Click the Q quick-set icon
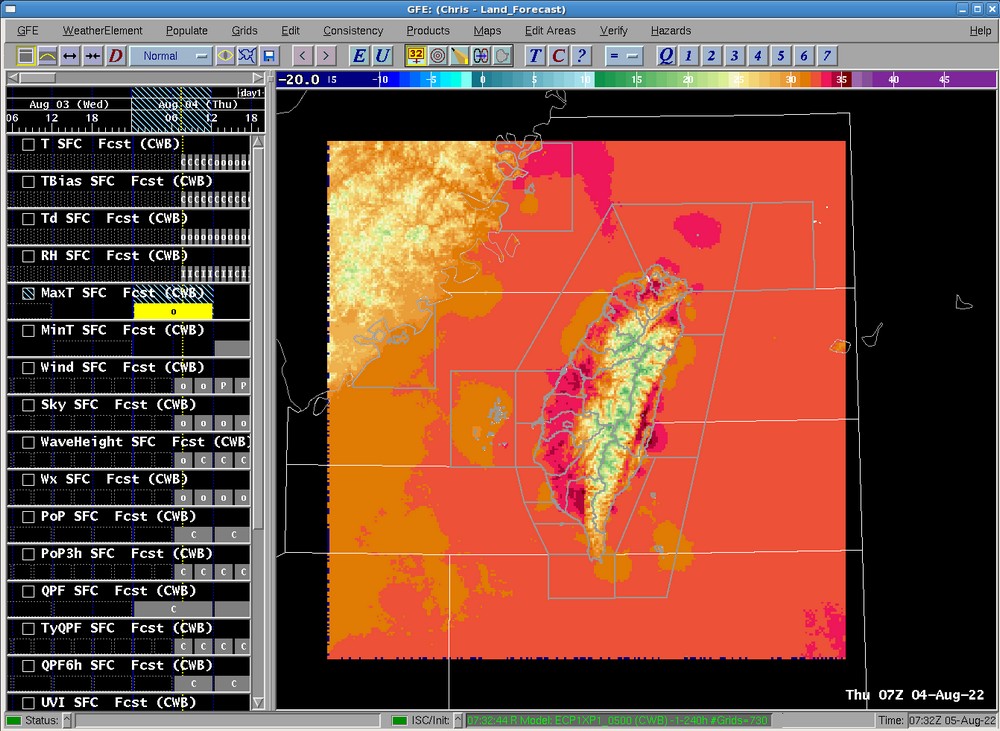 [666, 56]
